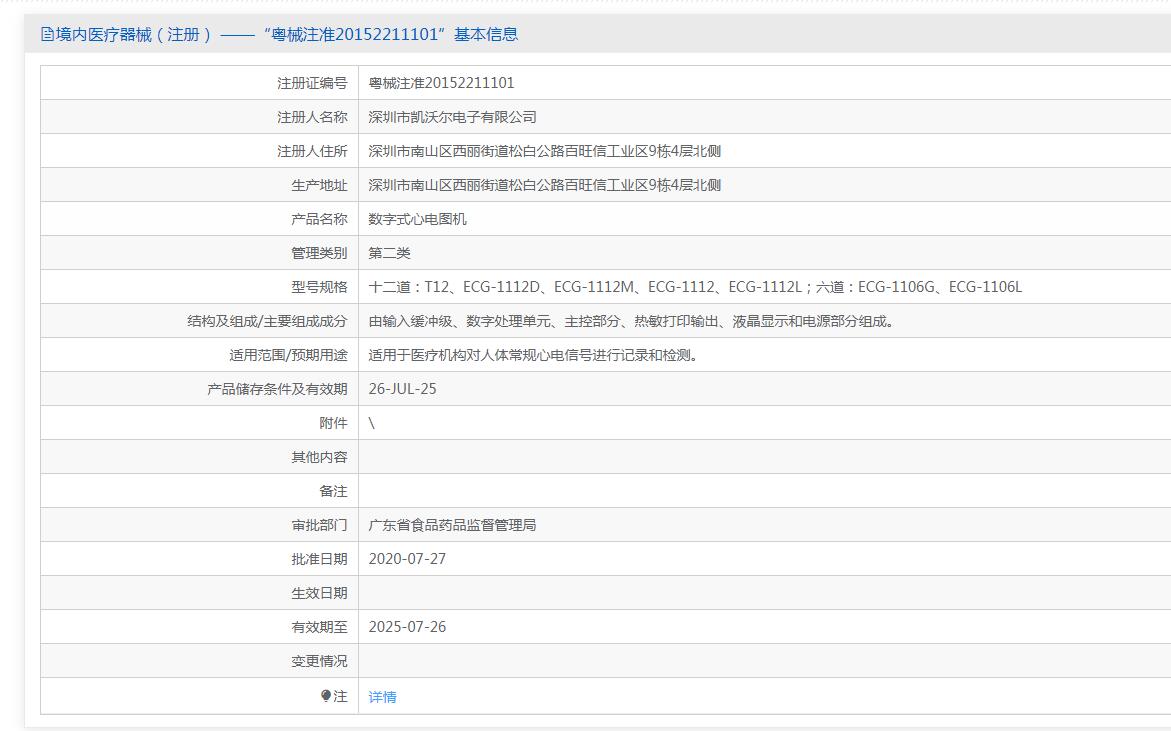1171x731 pixels.
Task: Select registration number value 粤械注准20152211101 in table
Action: click(x=441, y=83)
